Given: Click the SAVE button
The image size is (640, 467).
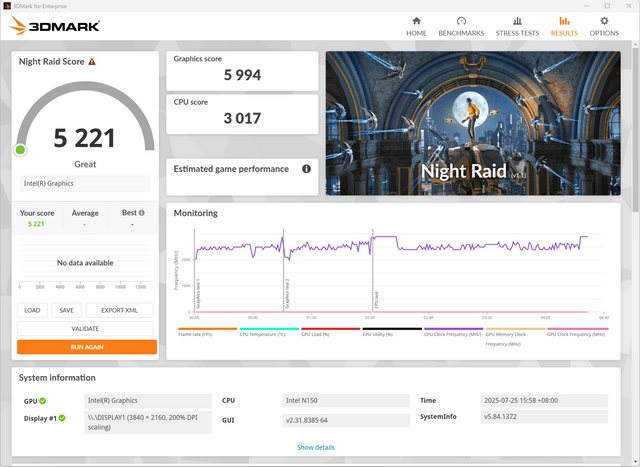Looking at the screenshot, I should [67, 310].
